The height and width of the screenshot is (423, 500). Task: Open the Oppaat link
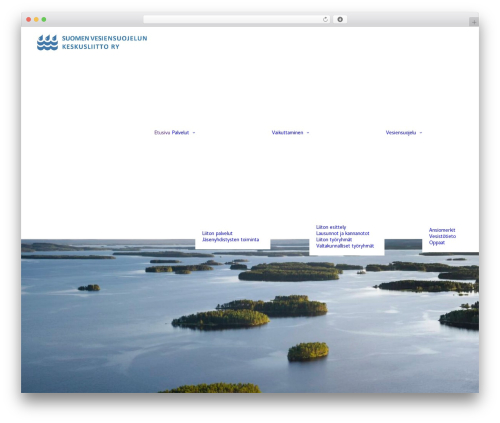[437, 243]
